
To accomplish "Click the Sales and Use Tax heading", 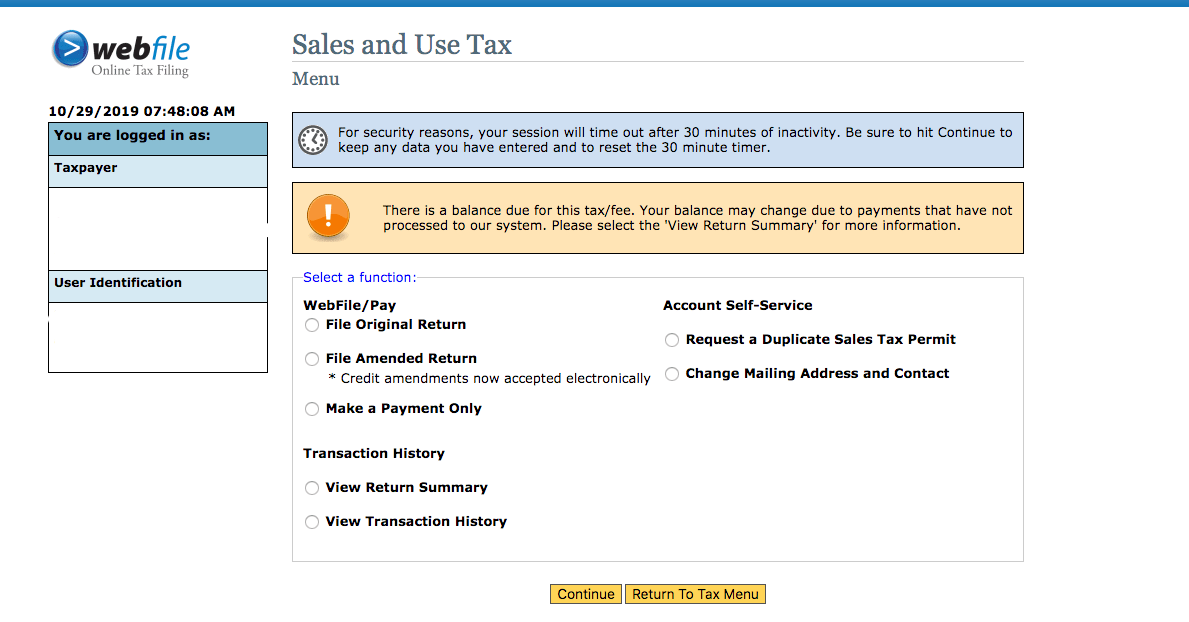I will 402,45.
